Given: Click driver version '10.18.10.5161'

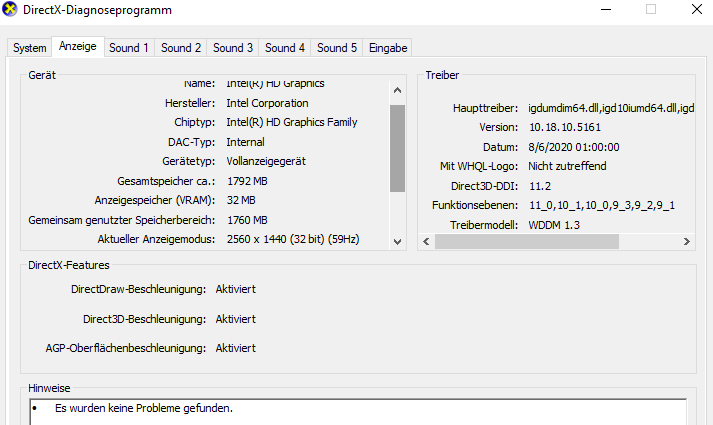Looking at the screenshot, I should [x=565, y=127].
